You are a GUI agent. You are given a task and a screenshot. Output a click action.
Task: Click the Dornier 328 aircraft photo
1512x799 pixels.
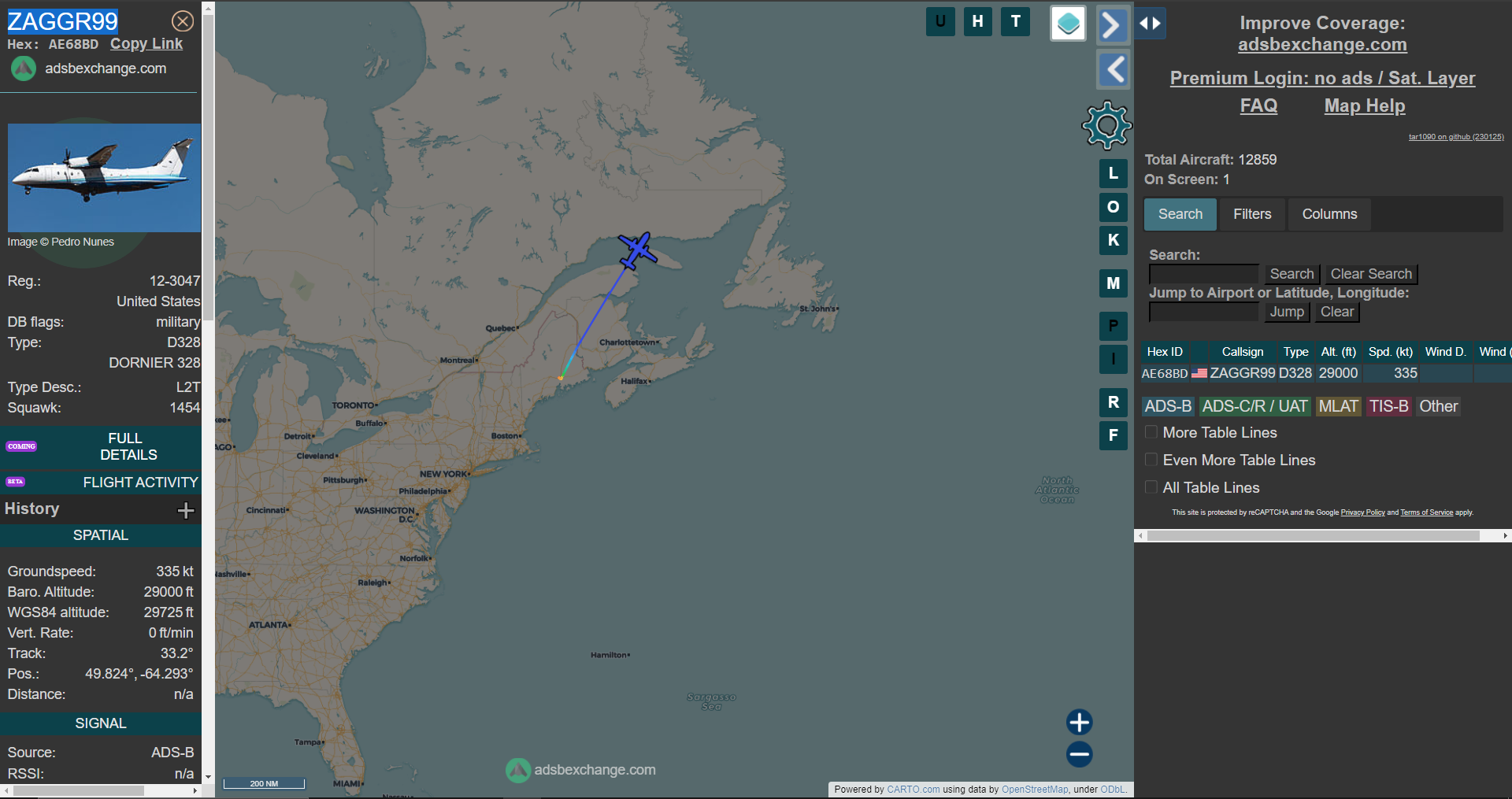104,178
